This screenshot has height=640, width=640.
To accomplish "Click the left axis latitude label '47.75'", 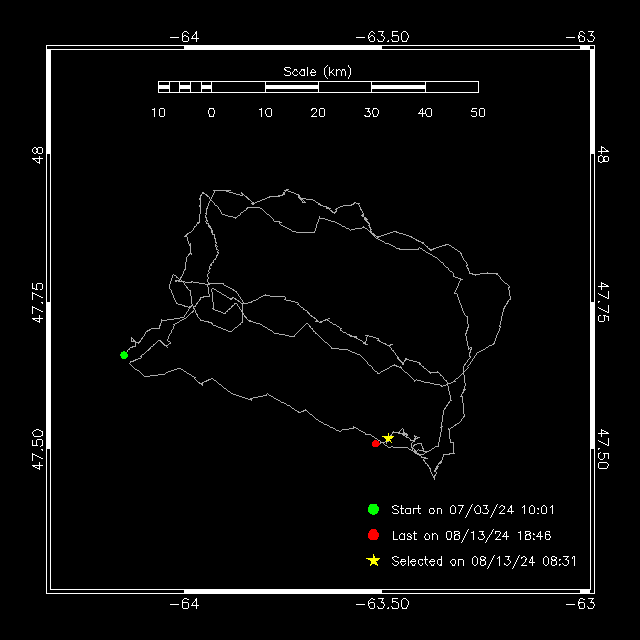I will click(x=38, y=302).
